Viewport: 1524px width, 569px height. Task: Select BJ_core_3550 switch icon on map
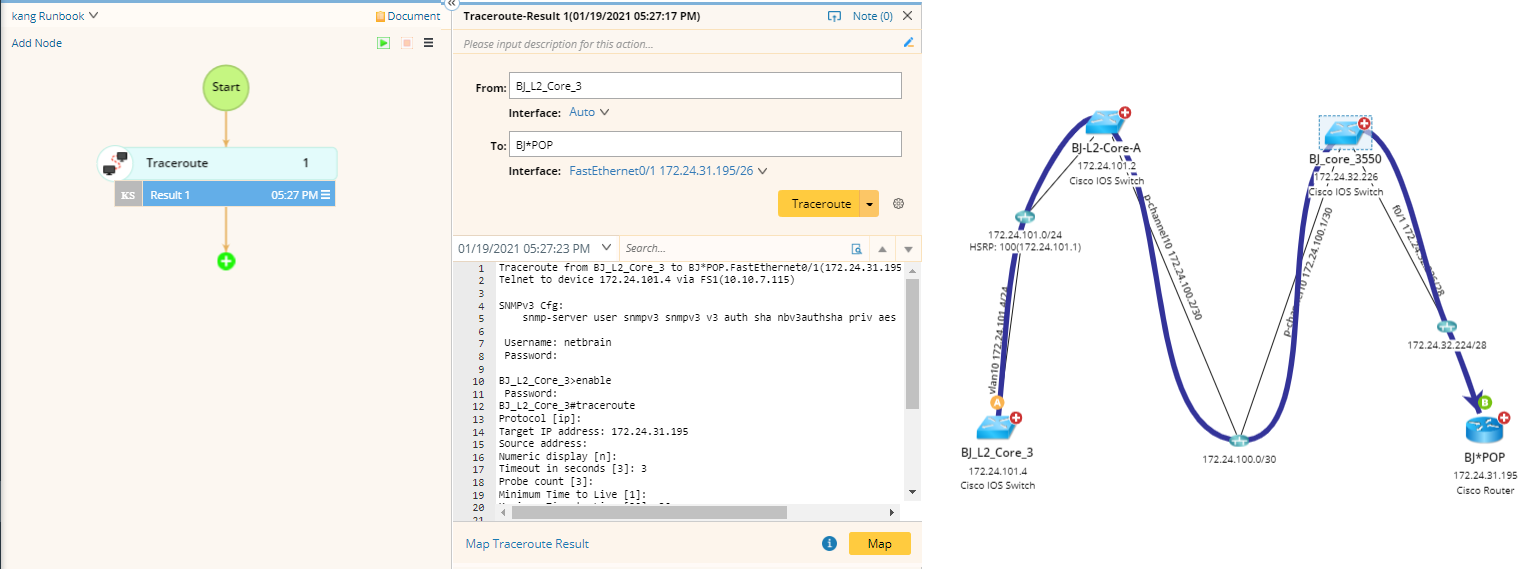1346,131
